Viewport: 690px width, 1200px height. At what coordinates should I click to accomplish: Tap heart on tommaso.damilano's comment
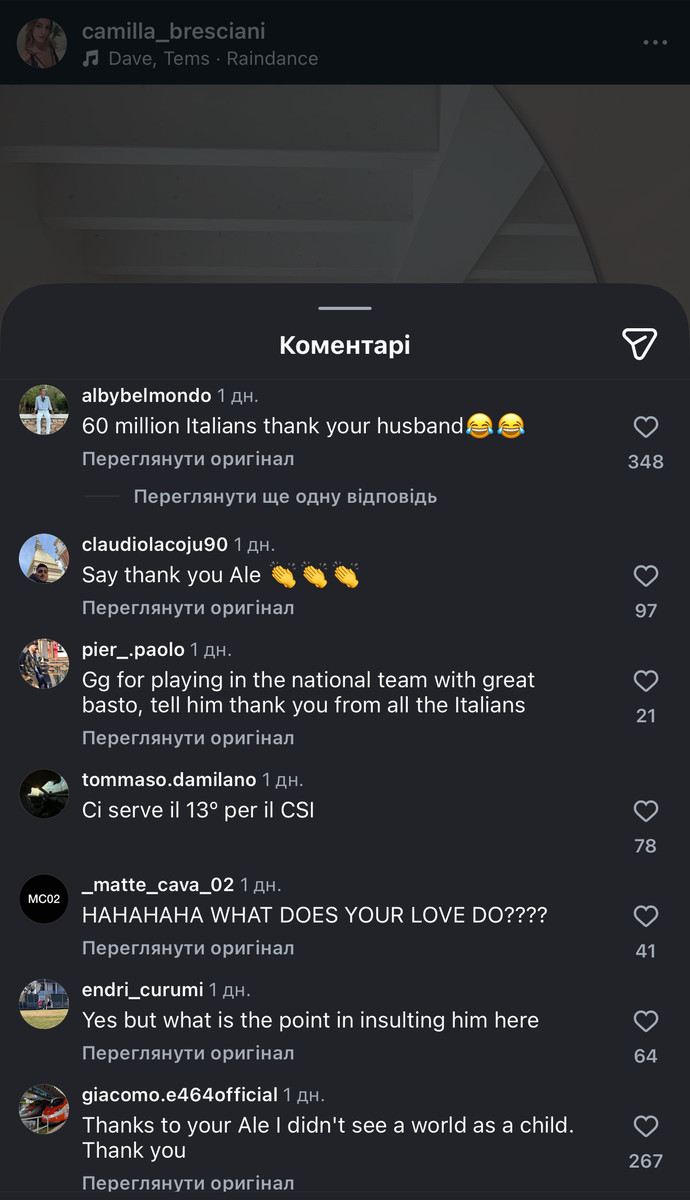646,811
